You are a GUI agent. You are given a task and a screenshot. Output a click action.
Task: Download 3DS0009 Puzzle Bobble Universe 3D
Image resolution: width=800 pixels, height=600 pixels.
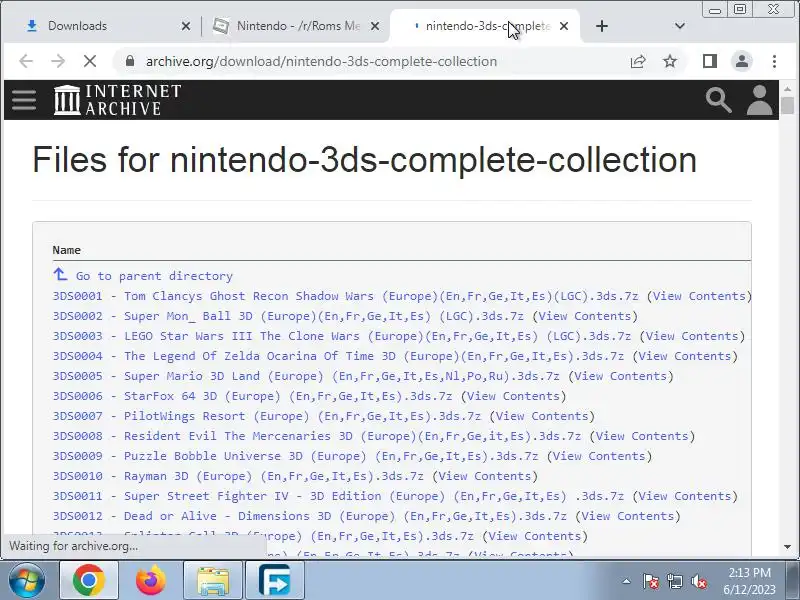(x=295, y=456)
